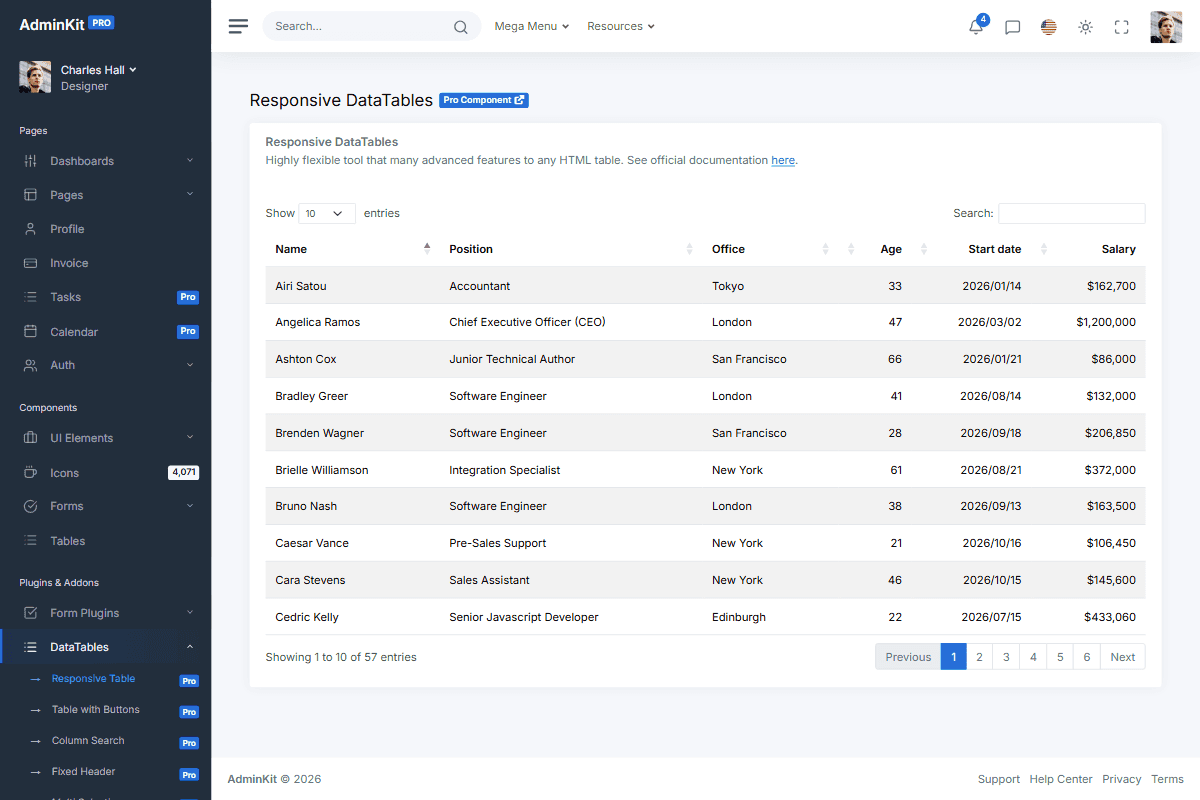Screen dimensions: 1200x800
Task: Focus the table Search input box
Action: coord(1072,213)
